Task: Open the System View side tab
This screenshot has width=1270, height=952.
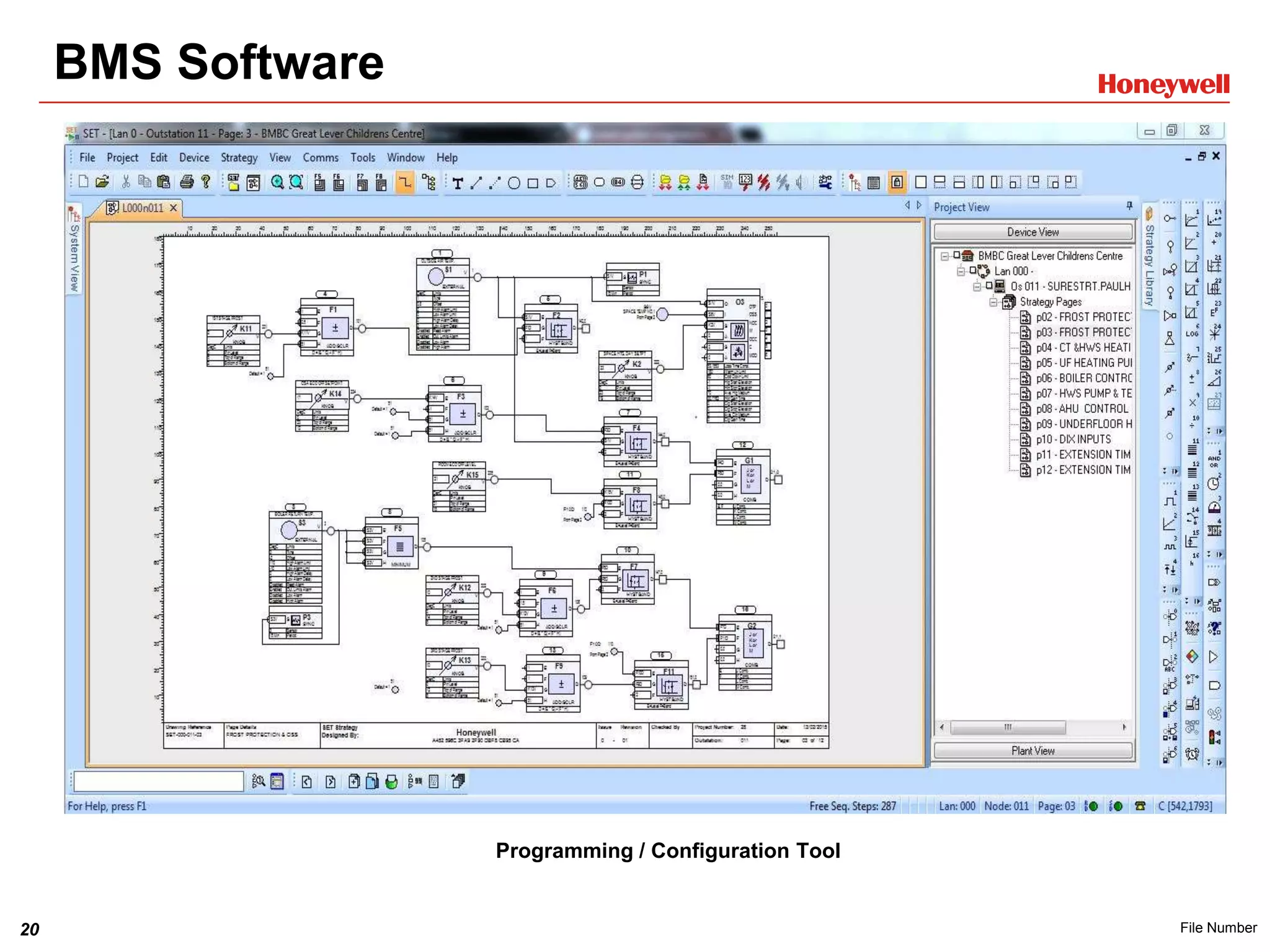Action: (x=74, y=250)
